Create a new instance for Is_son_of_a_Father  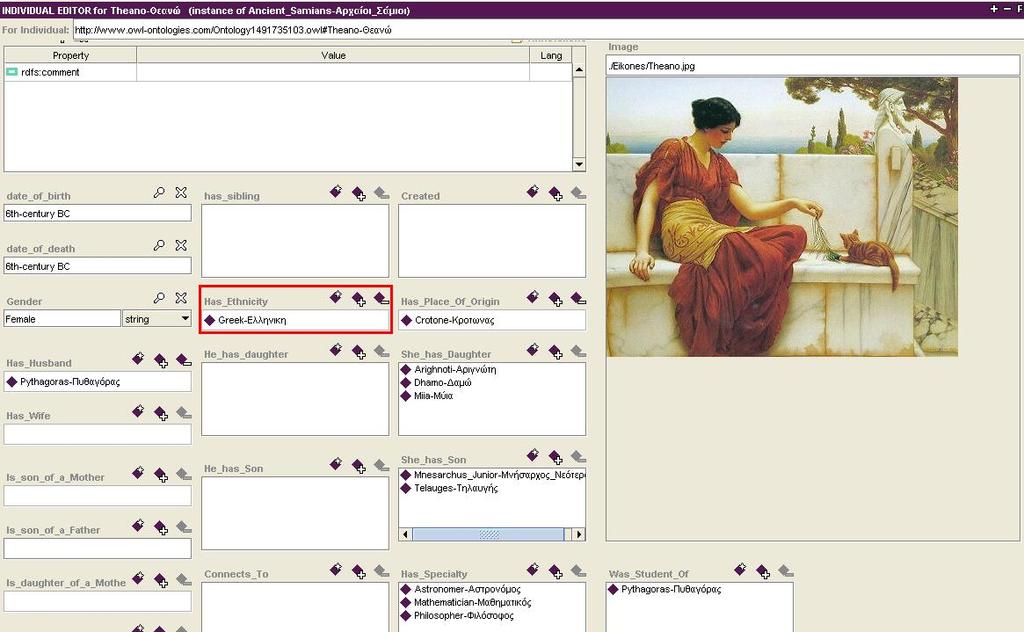tap(138, 526)
